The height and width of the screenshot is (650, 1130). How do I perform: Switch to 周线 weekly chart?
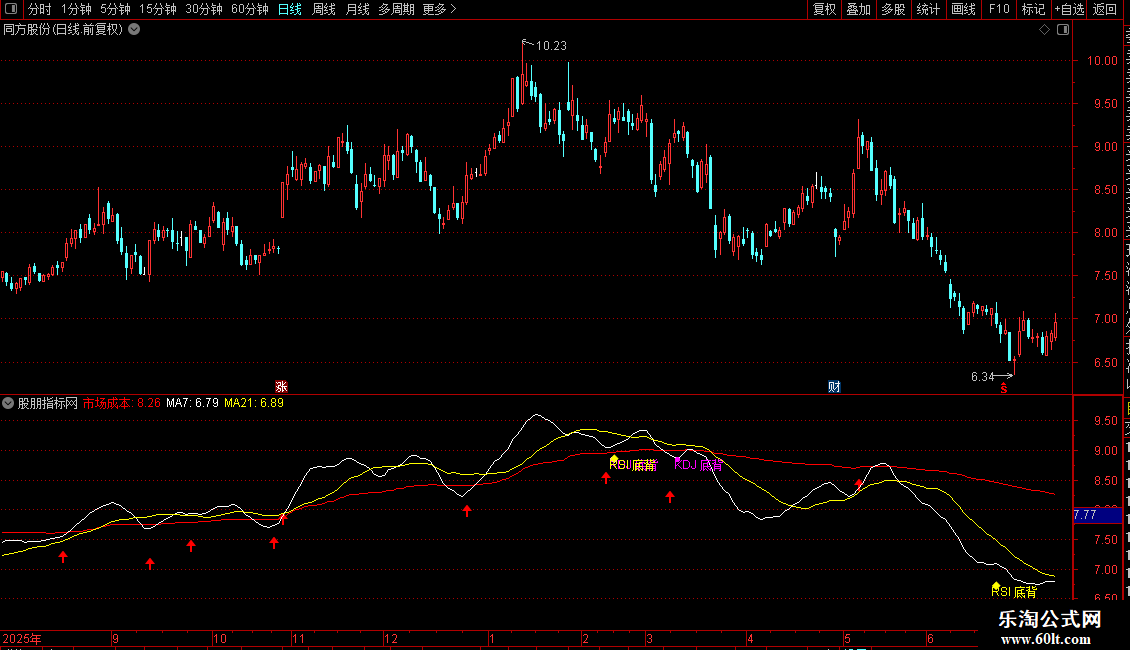click(324, 9)
